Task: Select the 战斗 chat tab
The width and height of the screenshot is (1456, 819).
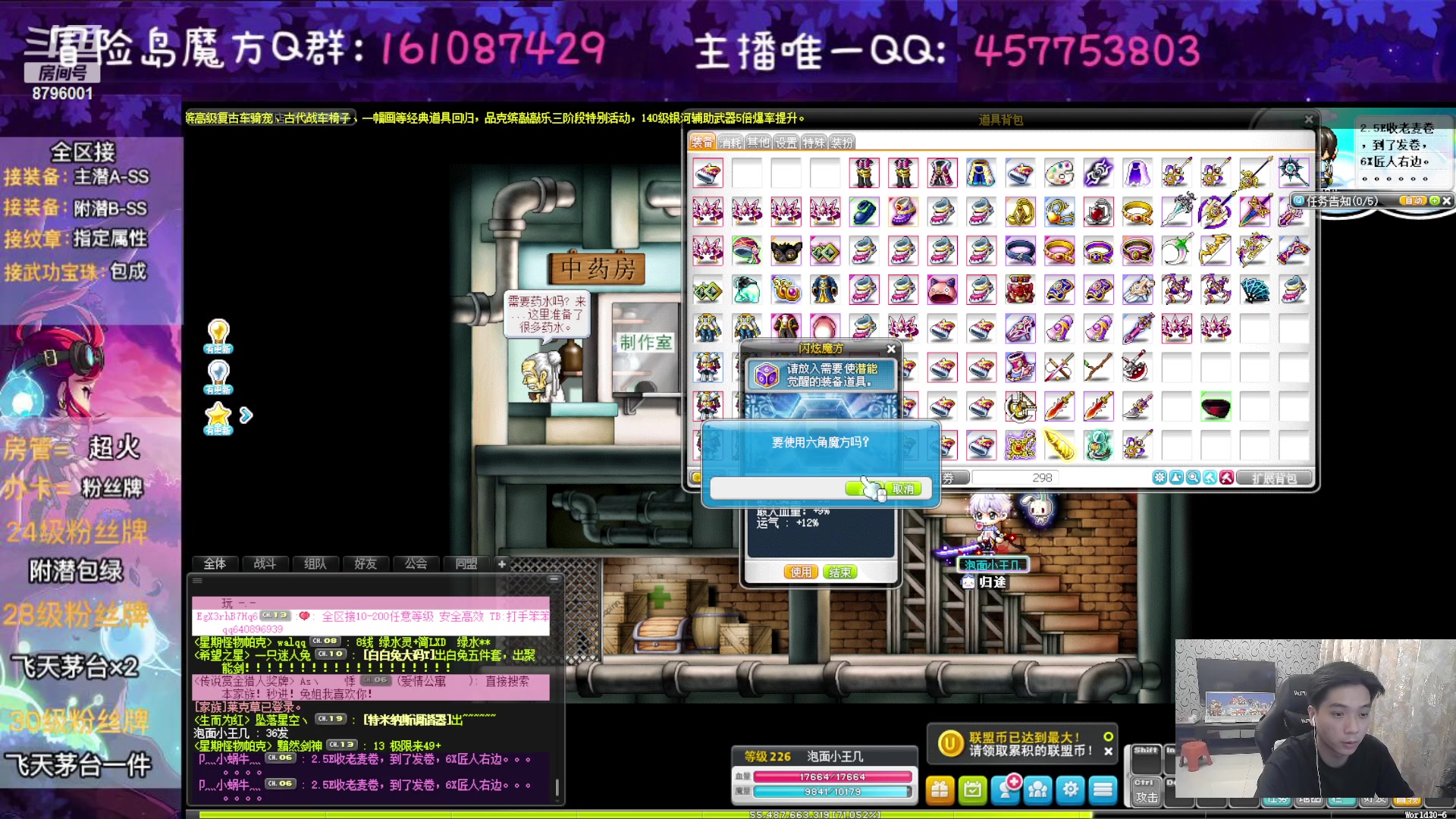Action: point(265,563)
